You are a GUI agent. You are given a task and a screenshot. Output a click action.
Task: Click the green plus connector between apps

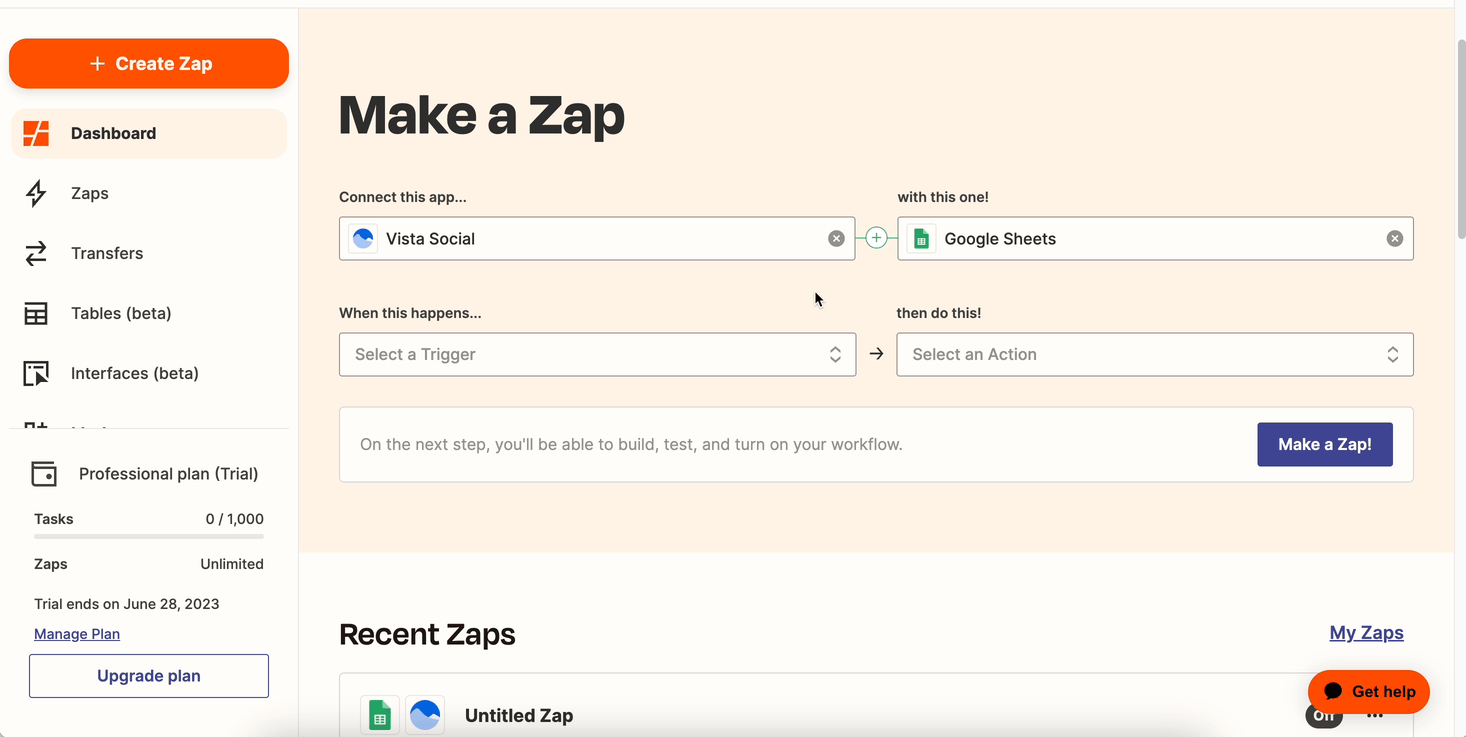pyautogui.click(x=876, y=238)
